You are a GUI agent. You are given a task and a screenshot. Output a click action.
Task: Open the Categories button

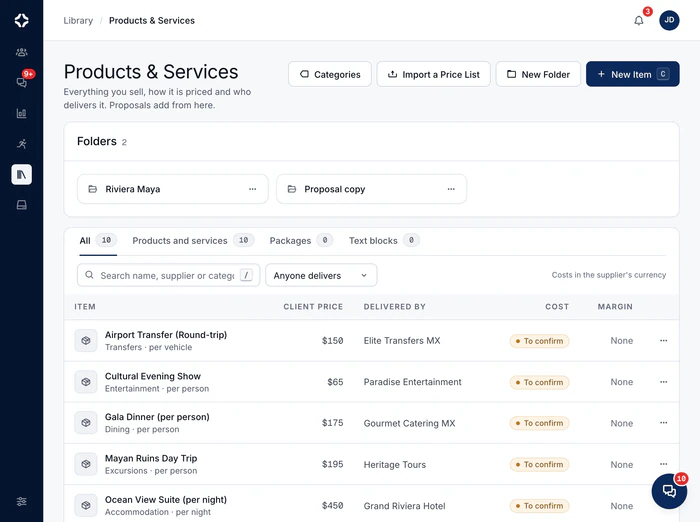(x=329, y=74)
